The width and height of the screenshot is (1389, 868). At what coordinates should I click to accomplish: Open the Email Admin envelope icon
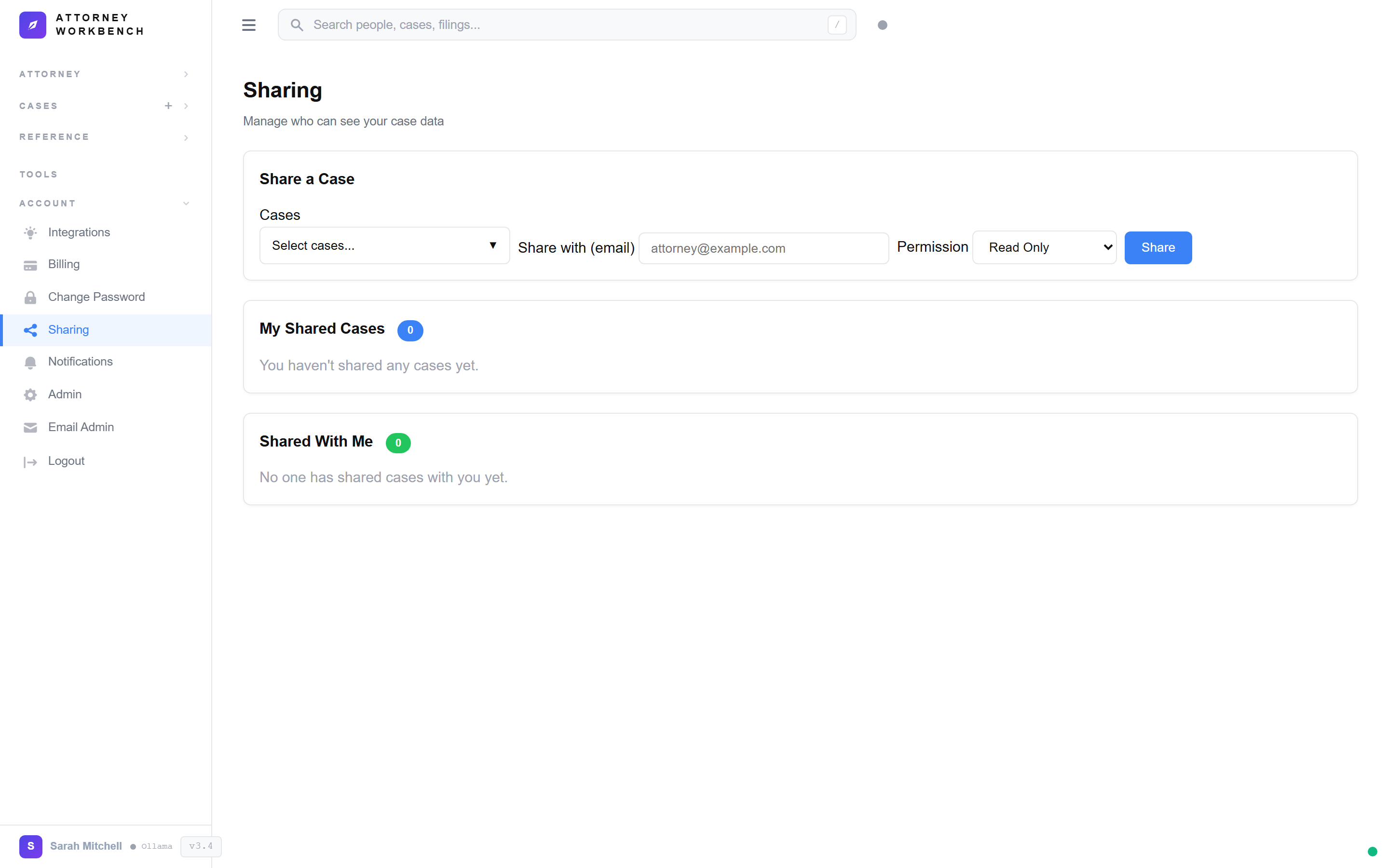pyautogui.click(x=30, y=427)
